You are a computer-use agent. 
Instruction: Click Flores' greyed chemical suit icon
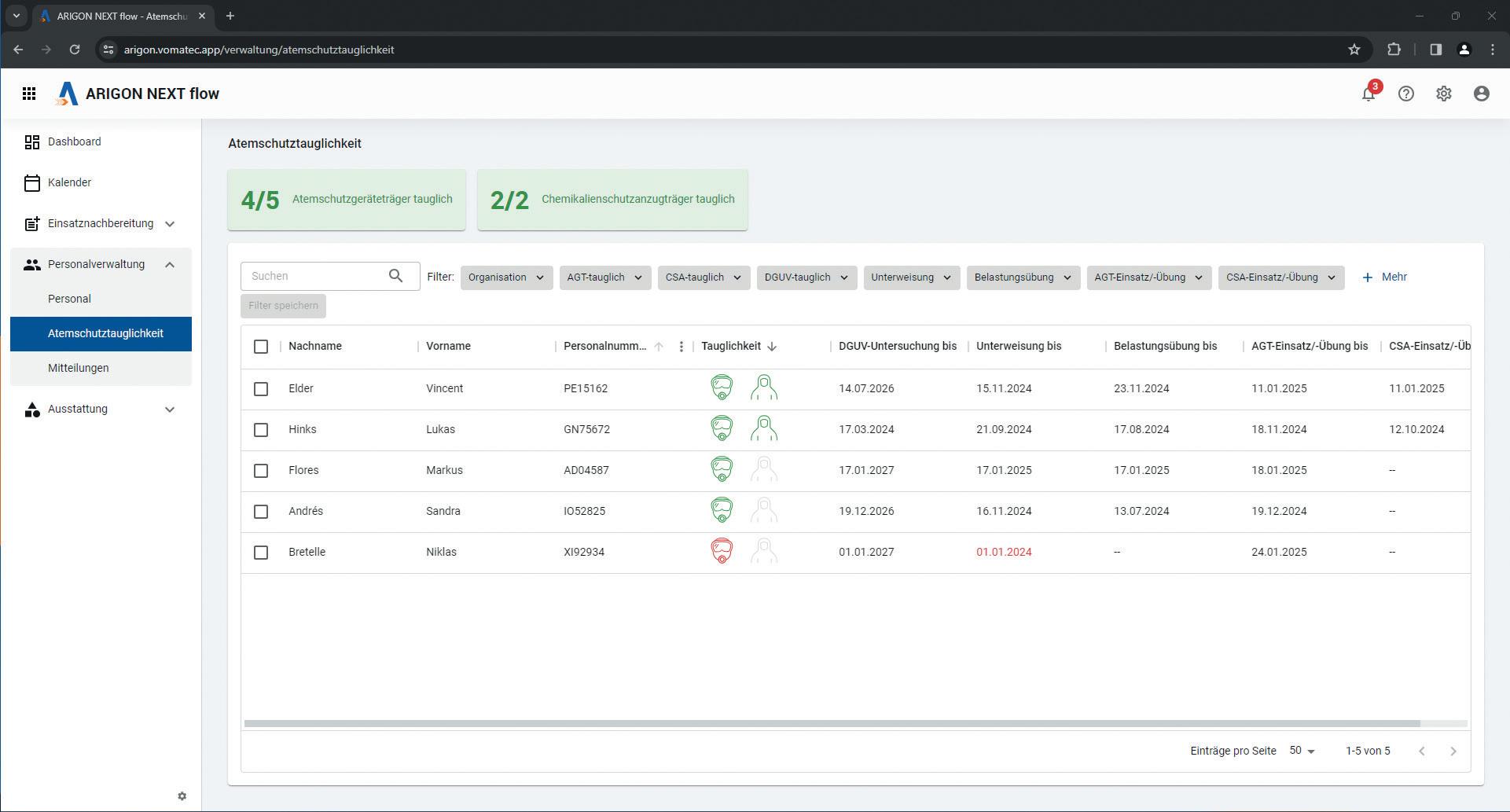(x=763, y=469)
